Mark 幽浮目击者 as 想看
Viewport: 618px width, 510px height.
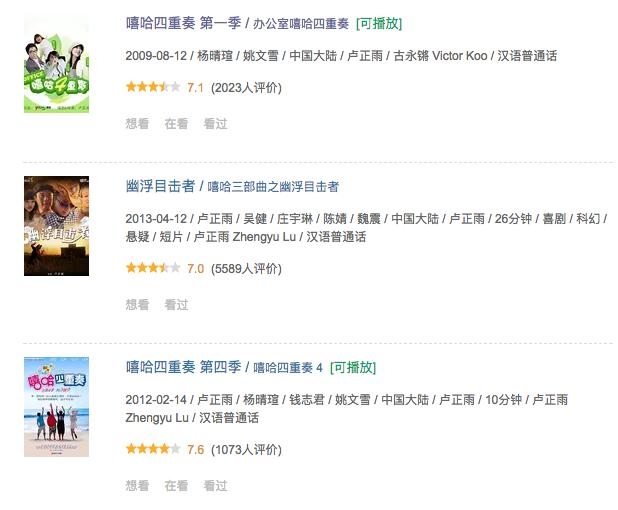tap(137, 305)
